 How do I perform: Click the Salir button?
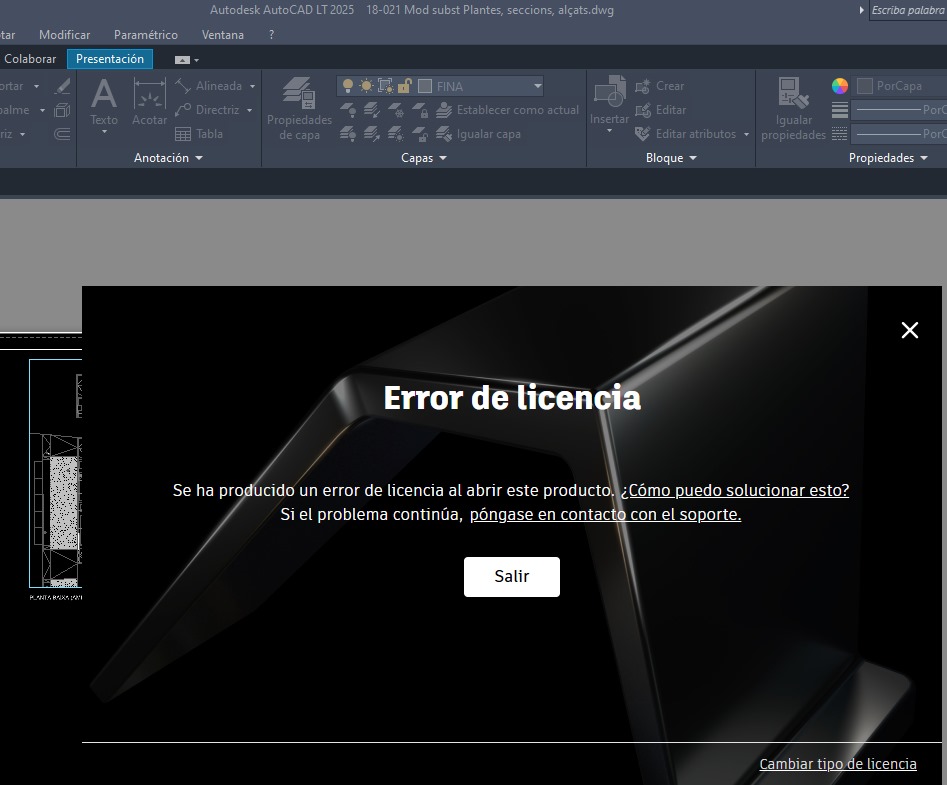(511, 576)
